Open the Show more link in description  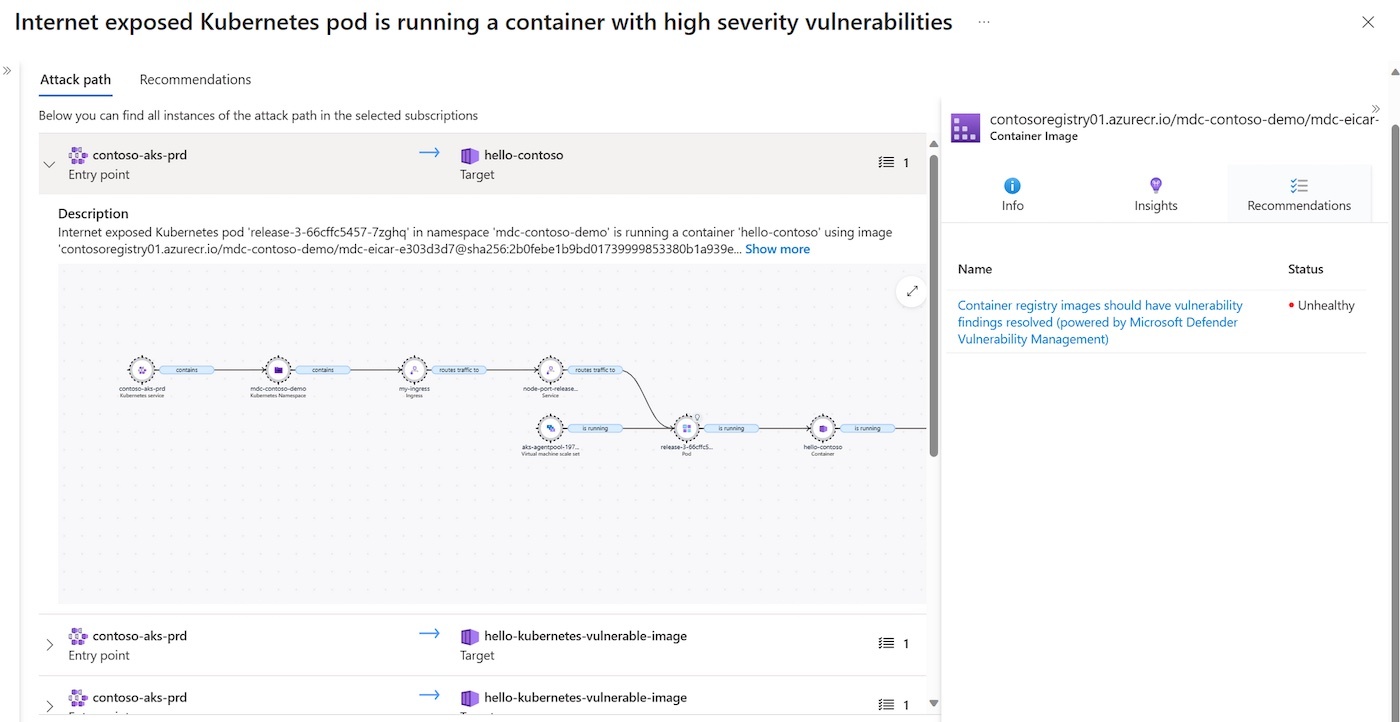coord(777,248)
